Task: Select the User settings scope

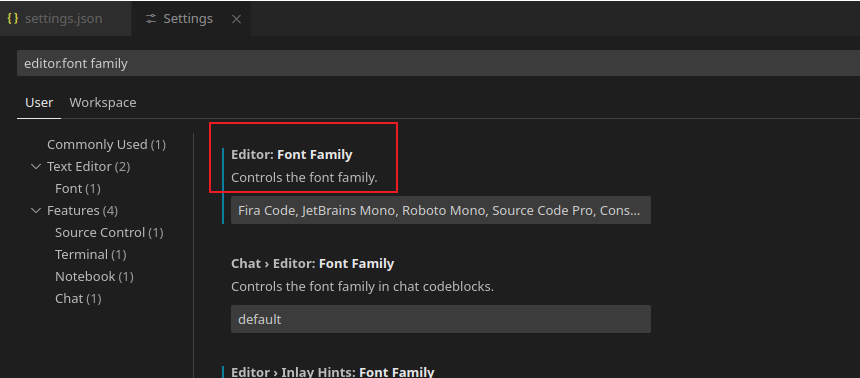Action: click(39, 103)
